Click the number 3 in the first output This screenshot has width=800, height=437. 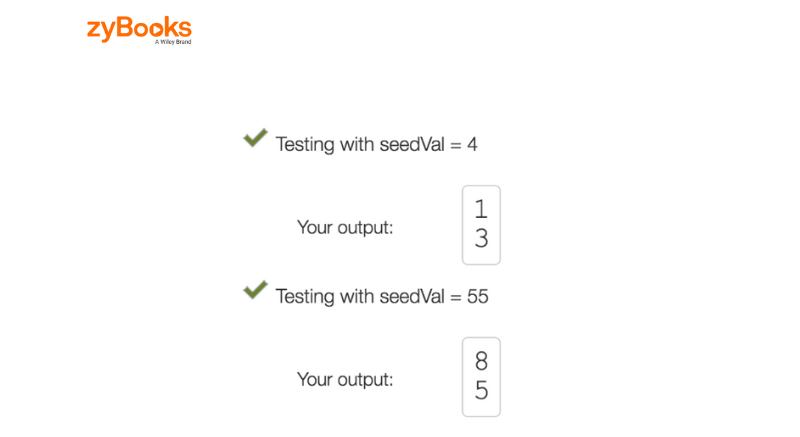pos(481,239)
